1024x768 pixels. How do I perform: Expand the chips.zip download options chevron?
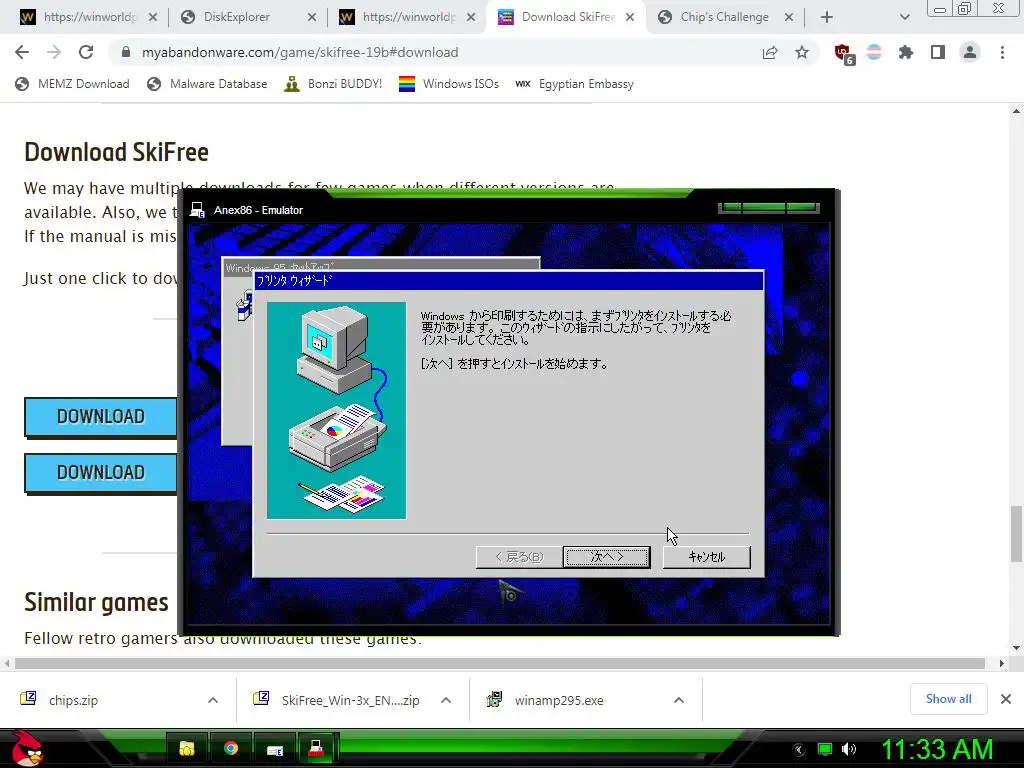pos(213,700)
